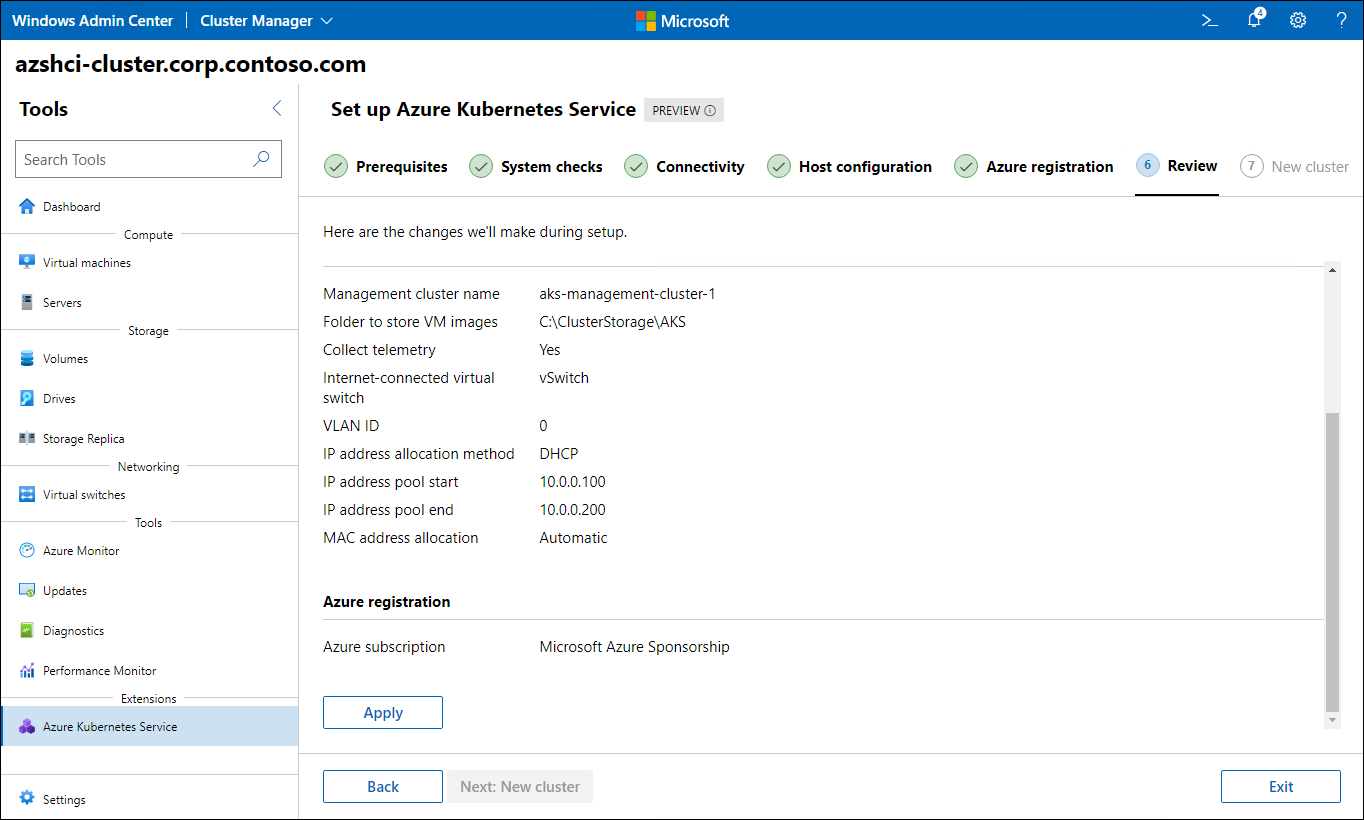Open the notifications bell
The width and height of the screenshot is (1364, 820).
tap(1254, 20)
